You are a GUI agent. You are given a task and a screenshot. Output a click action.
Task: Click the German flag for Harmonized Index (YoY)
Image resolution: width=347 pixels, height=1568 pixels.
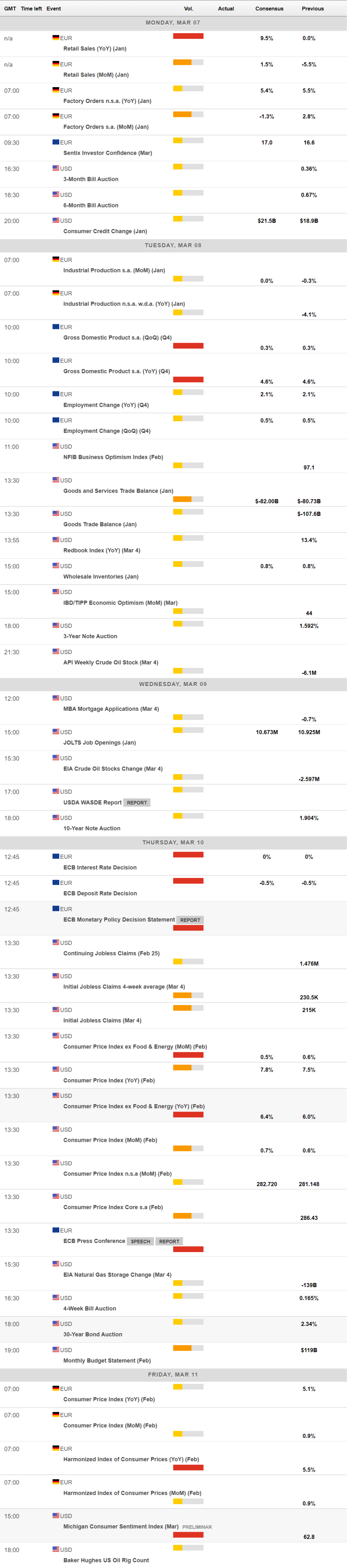(x=55, y=1448)
